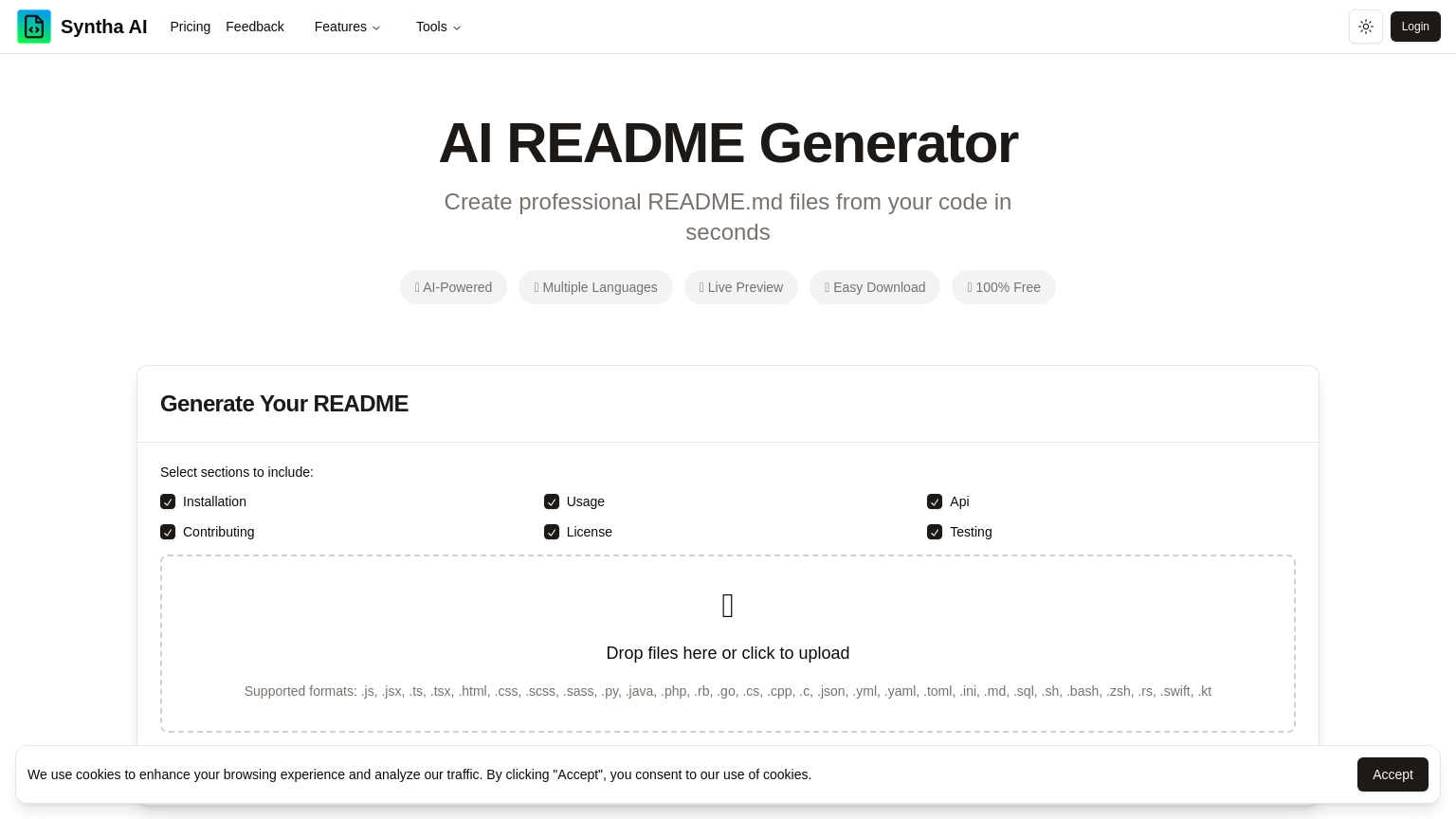Select the 100% Free badge
This screenshot has height=819, width=1456.
[x=1004, y=287]
